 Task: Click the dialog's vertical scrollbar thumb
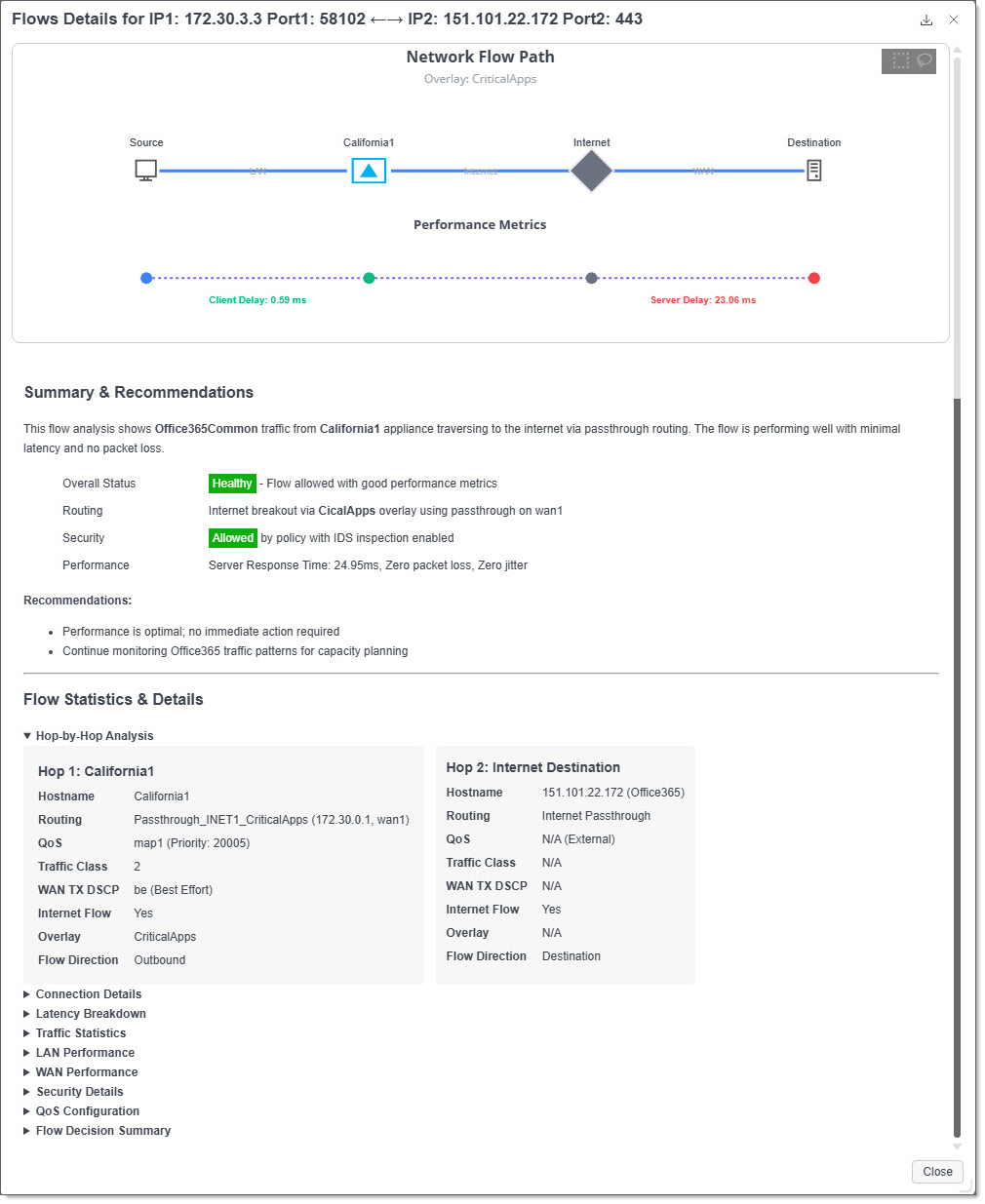[957, 768]
